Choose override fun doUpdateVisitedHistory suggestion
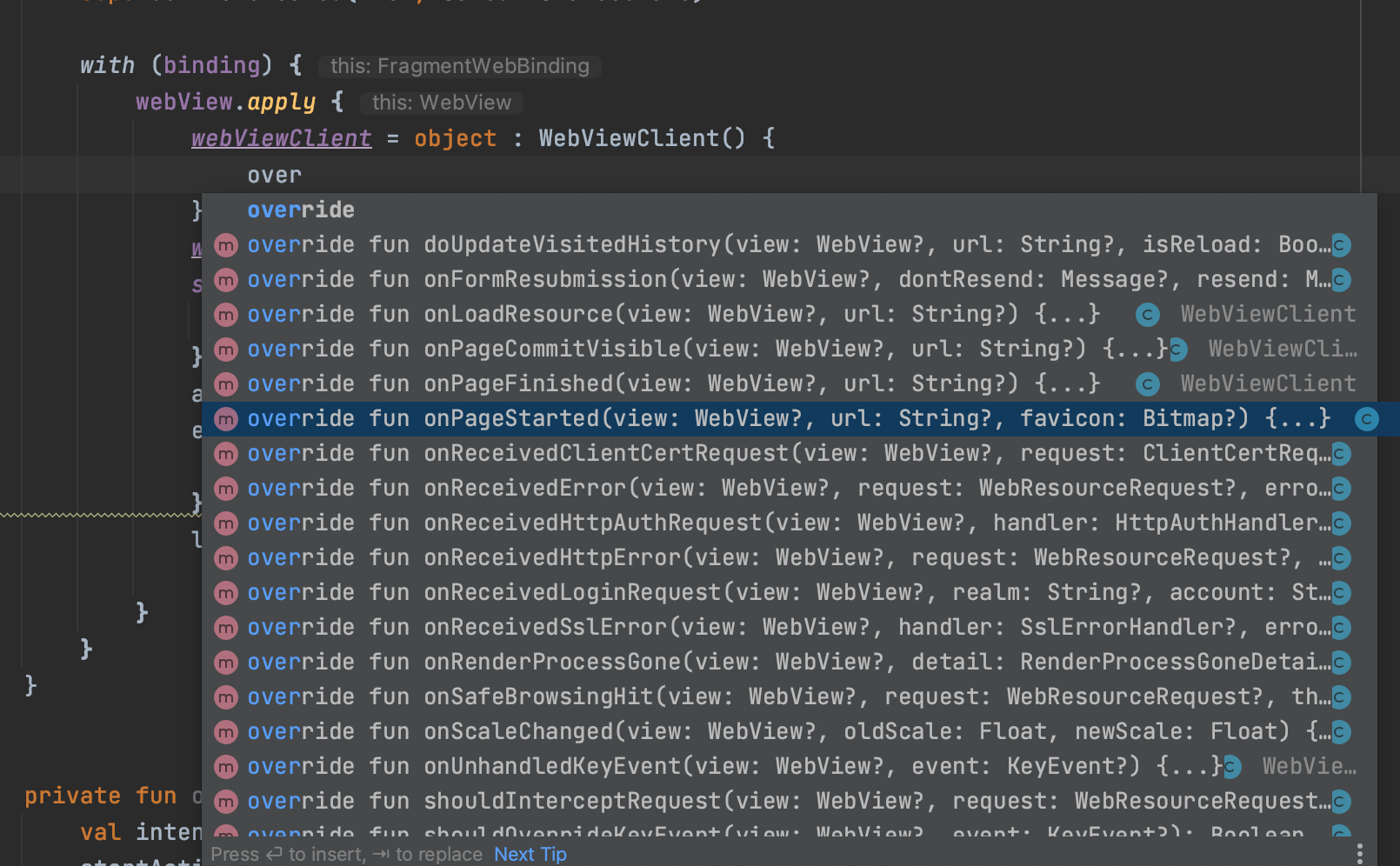 coord(789,244)
